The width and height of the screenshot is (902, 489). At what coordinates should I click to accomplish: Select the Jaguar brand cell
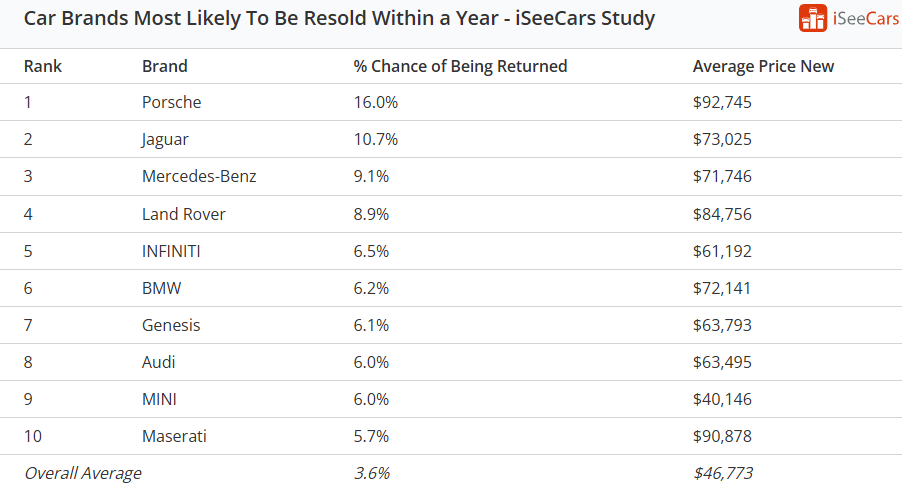(x=165, y=139)
